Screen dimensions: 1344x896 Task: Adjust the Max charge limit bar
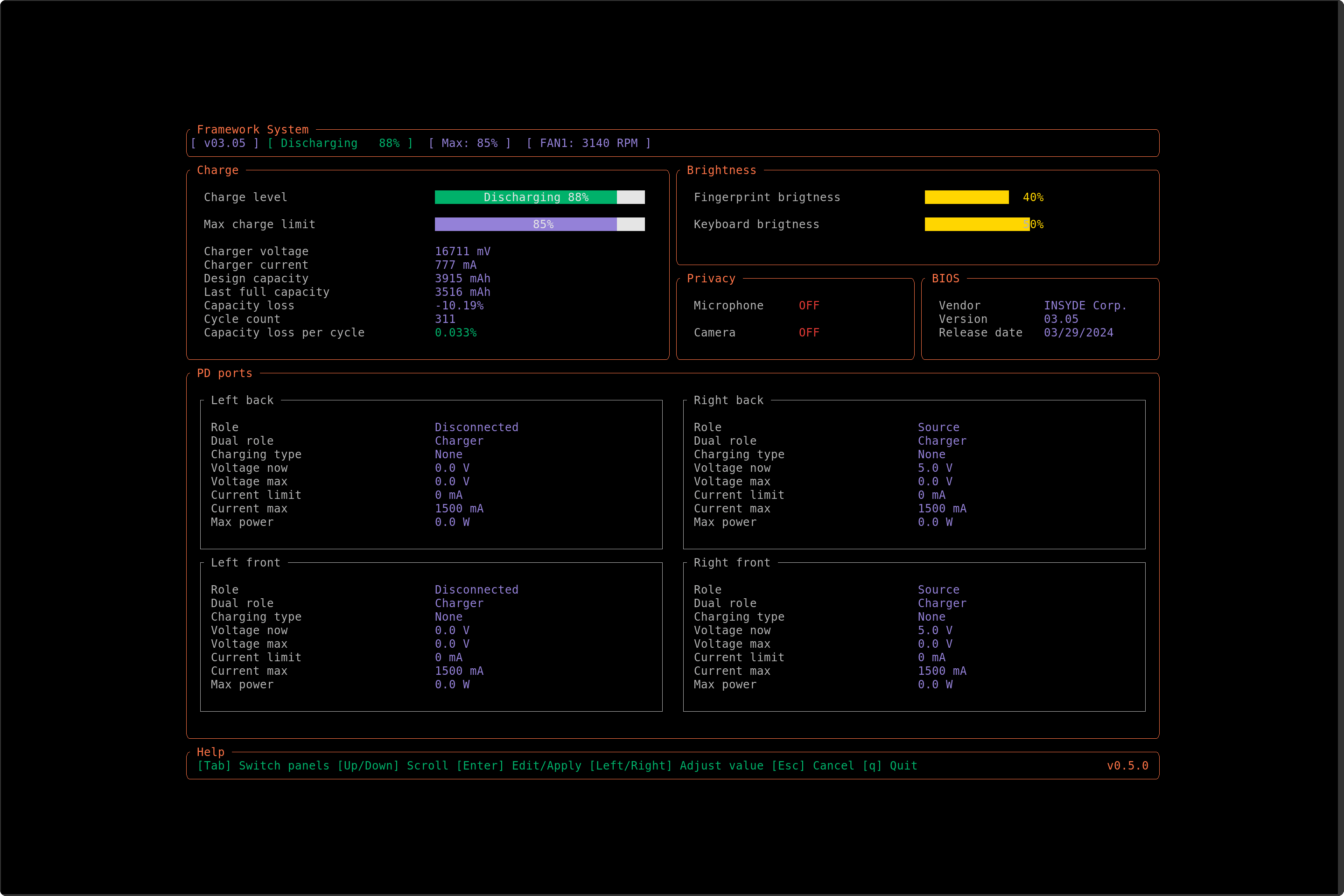pyautogui.click(x=539, y=224)
